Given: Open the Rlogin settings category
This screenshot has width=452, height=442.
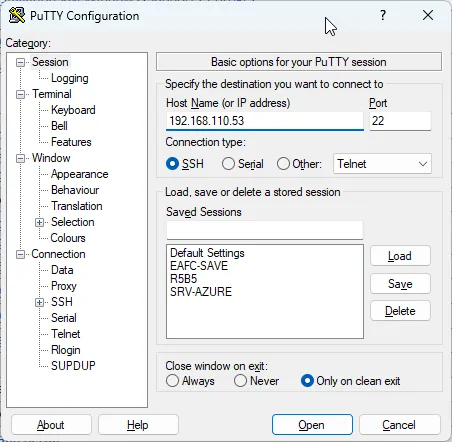Looking at the screenshot, I should click(66, 350).
